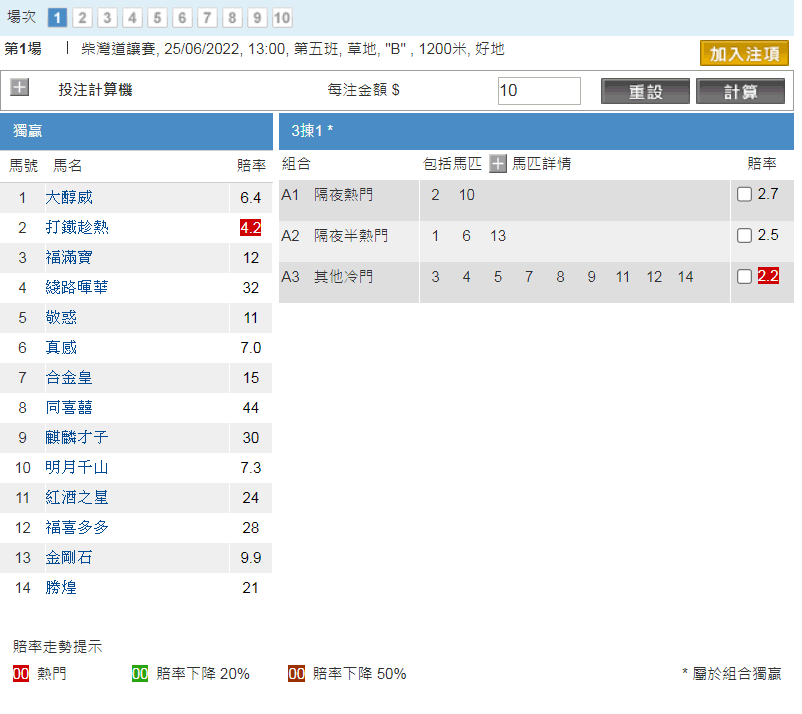Open horse link 明月千山
Screen dimensions: 802x714
pyautogui.click(x=77, y=468)
